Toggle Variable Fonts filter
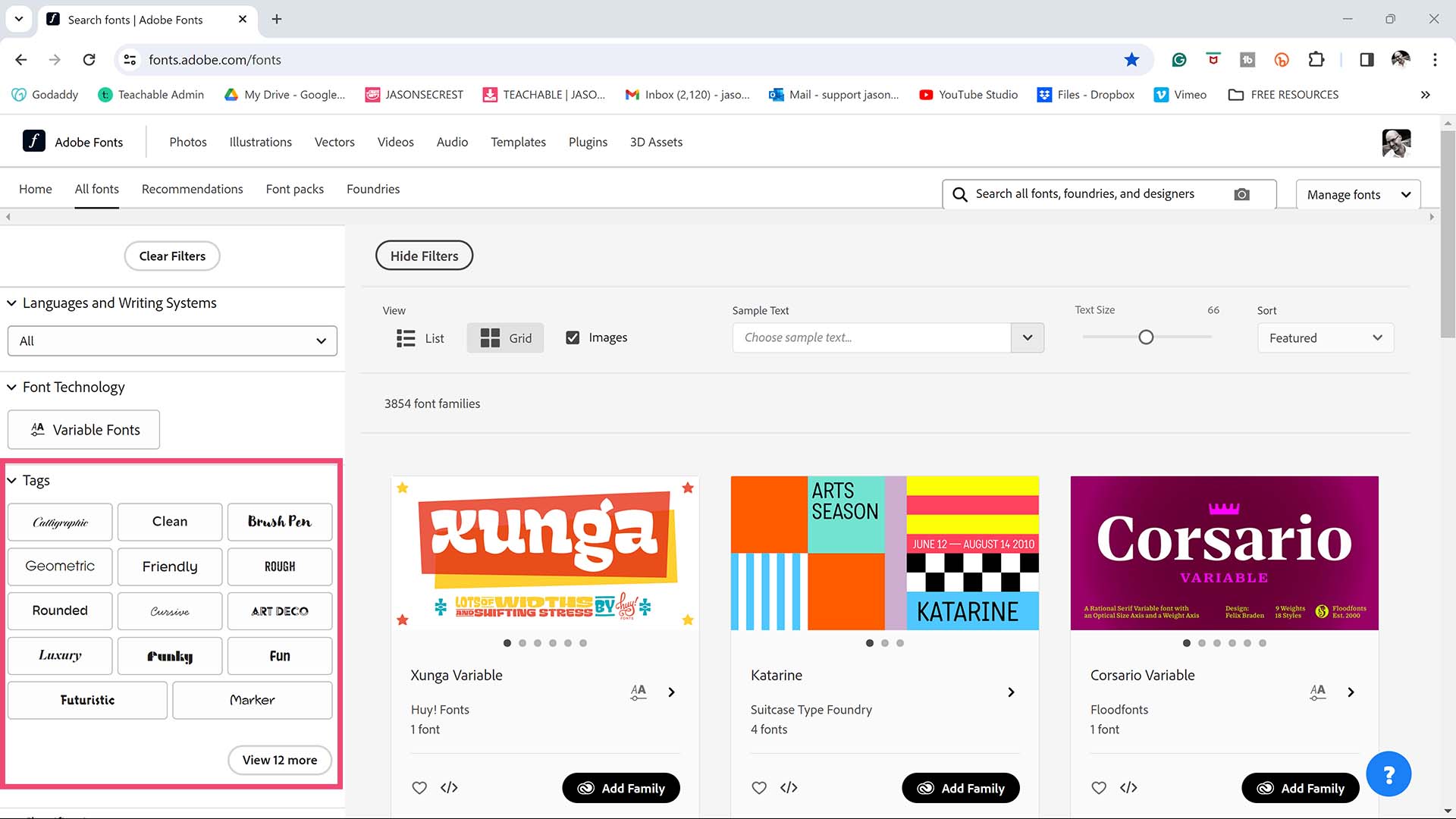Viewport: 1456px width, 819px height. (x=83, y=430)
